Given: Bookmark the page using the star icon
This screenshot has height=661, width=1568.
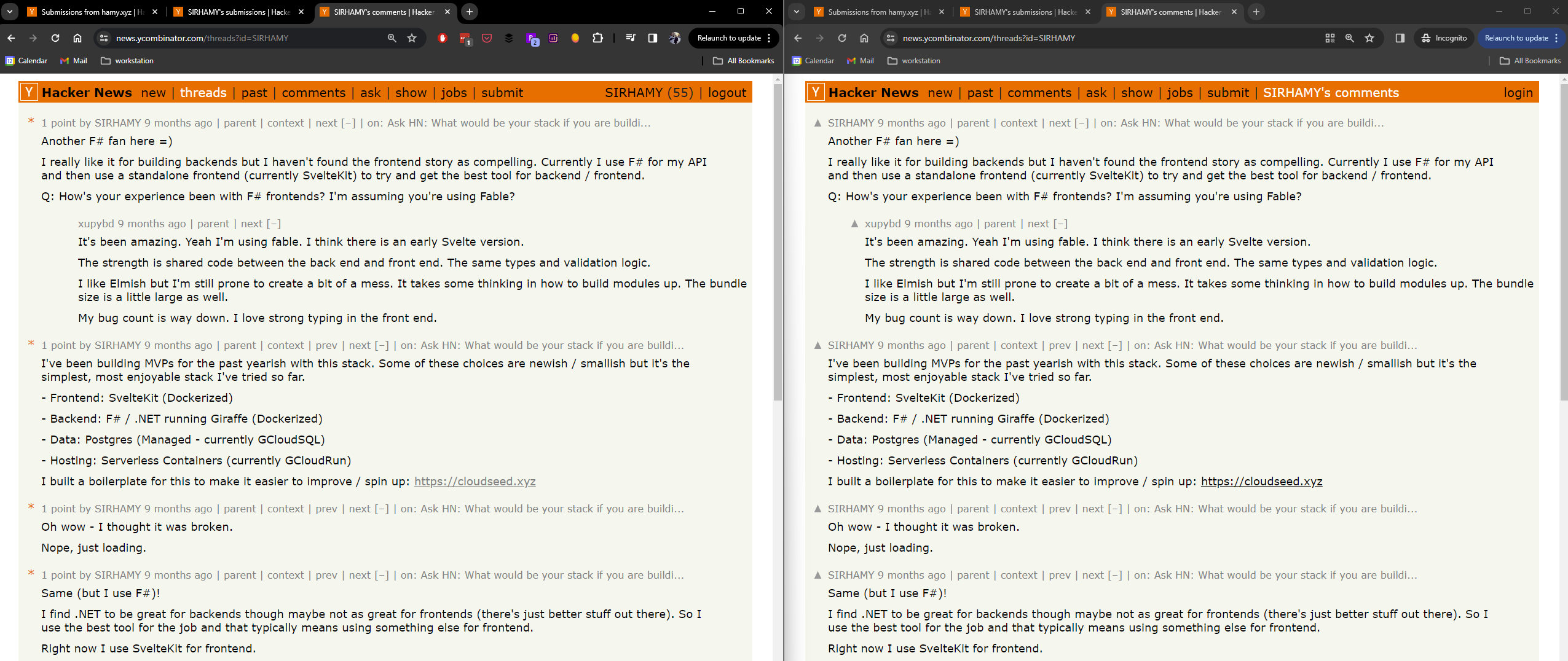Looking at the screenshot, I should click(412, 38).
